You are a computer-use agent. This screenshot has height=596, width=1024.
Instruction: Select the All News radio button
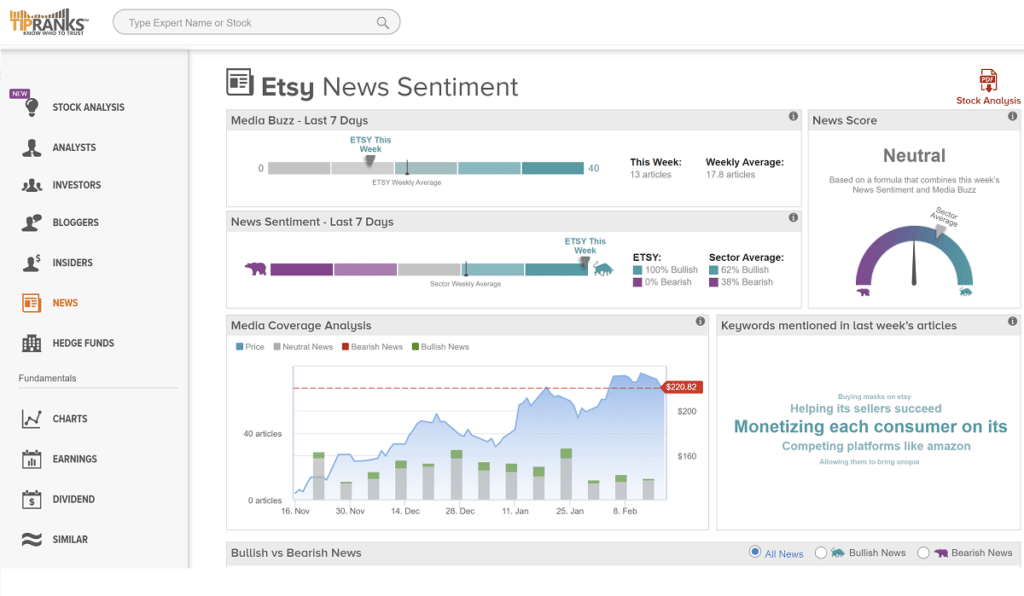coord(755,552)
